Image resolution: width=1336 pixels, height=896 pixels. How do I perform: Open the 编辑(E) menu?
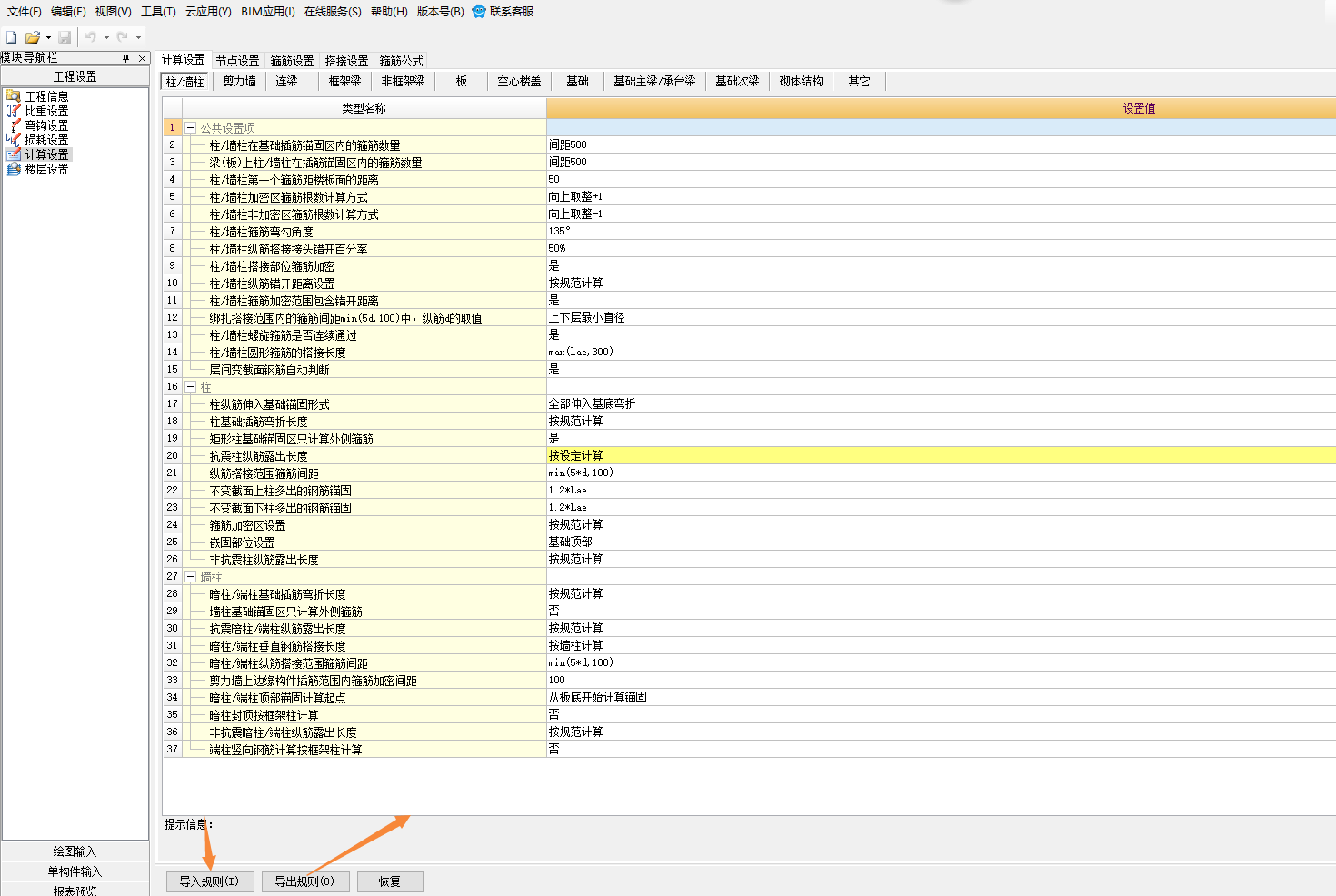[68, 12]
